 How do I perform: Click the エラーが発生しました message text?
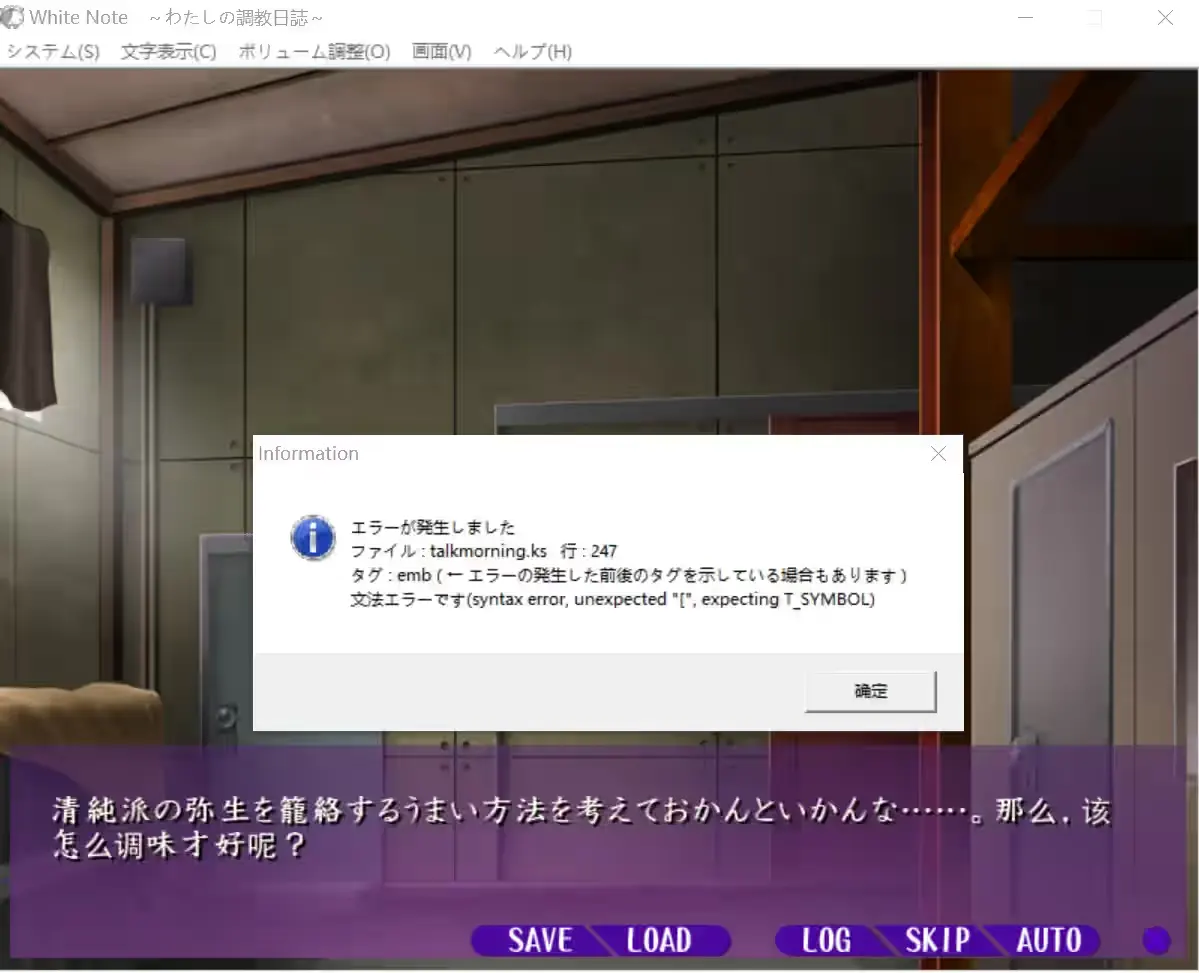click(x=433, y=527)
